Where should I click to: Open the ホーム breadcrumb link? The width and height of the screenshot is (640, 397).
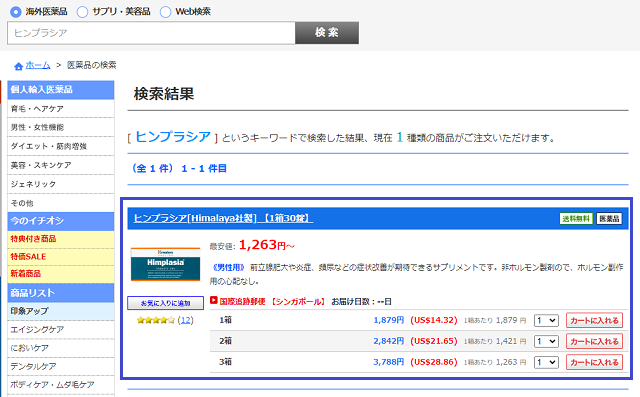click(38, 65)
